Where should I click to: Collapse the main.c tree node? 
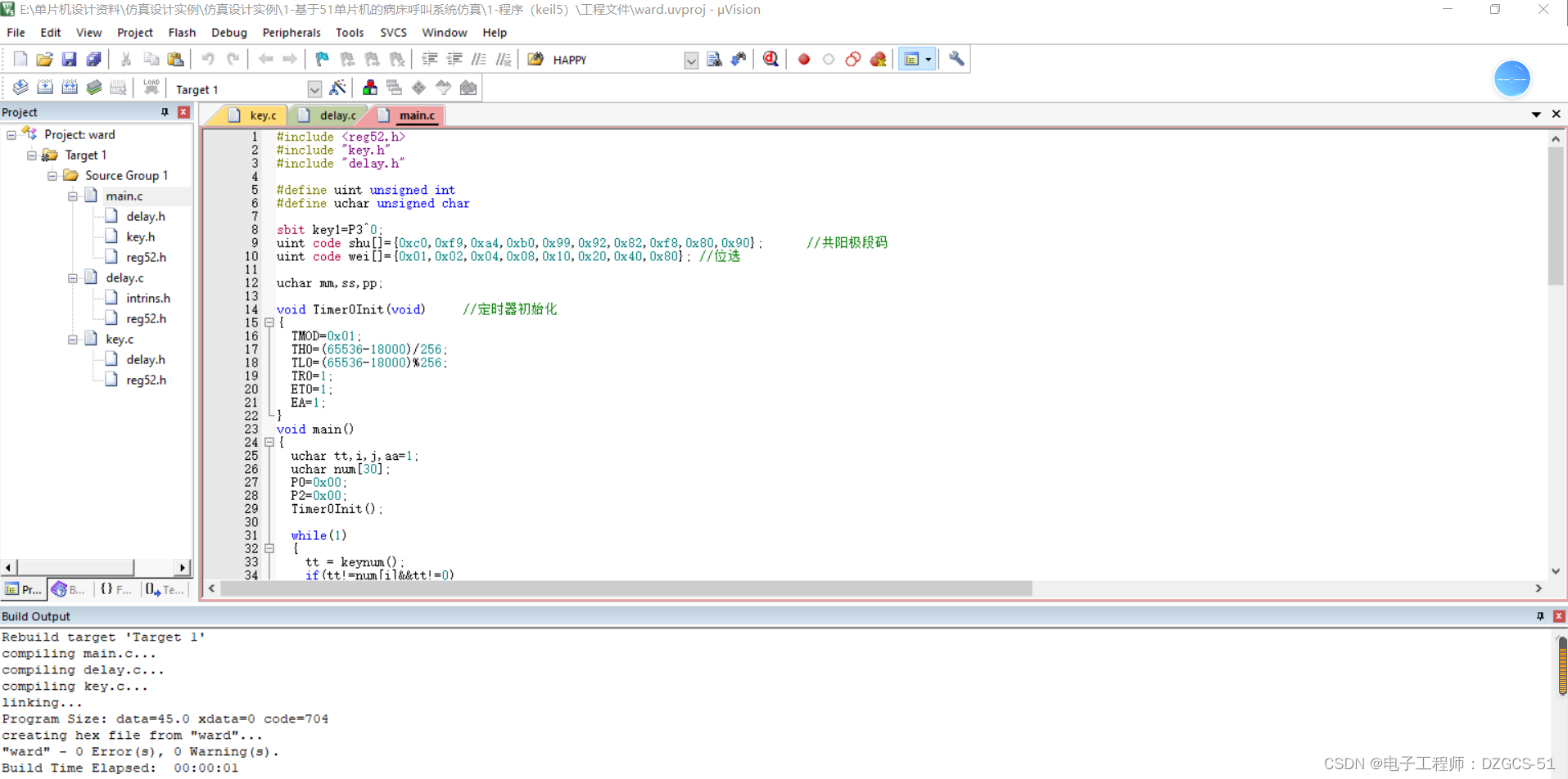coord(73,196)
